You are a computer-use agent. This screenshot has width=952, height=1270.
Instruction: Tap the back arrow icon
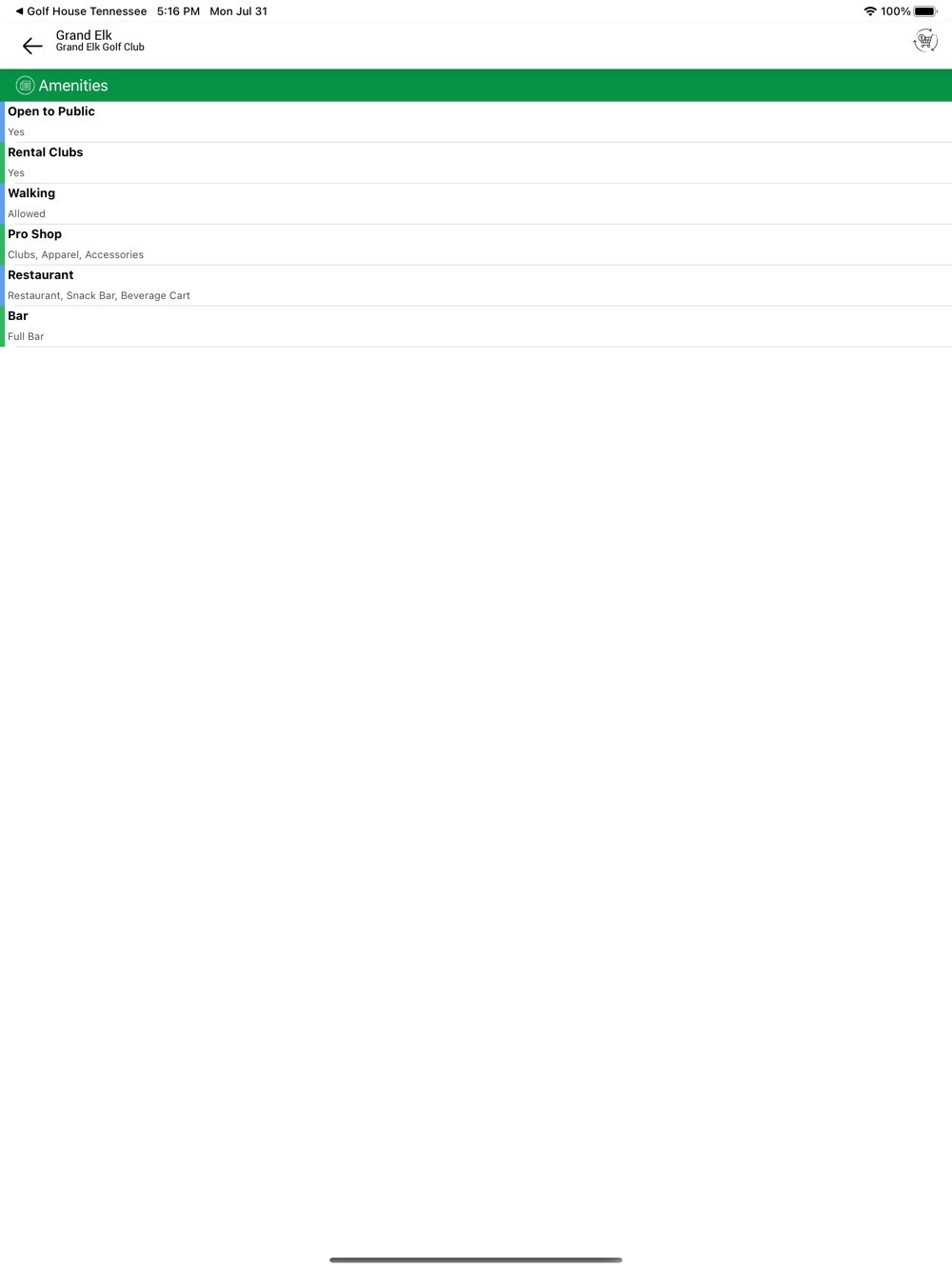coord(32,46)
